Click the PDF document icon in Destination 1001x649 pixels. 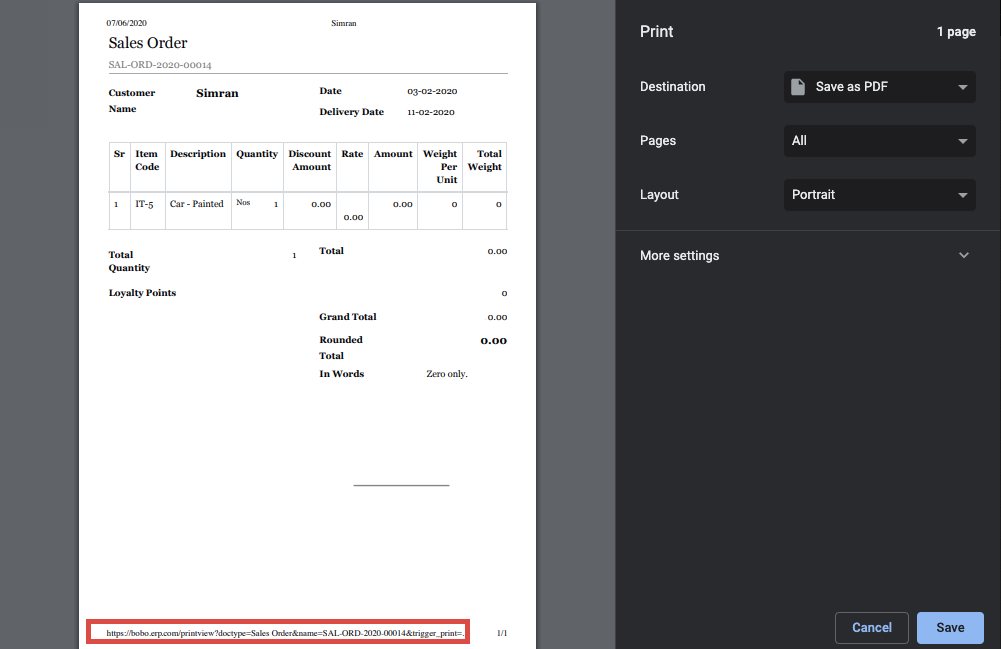pyautogui.click(x=798, y=87)
